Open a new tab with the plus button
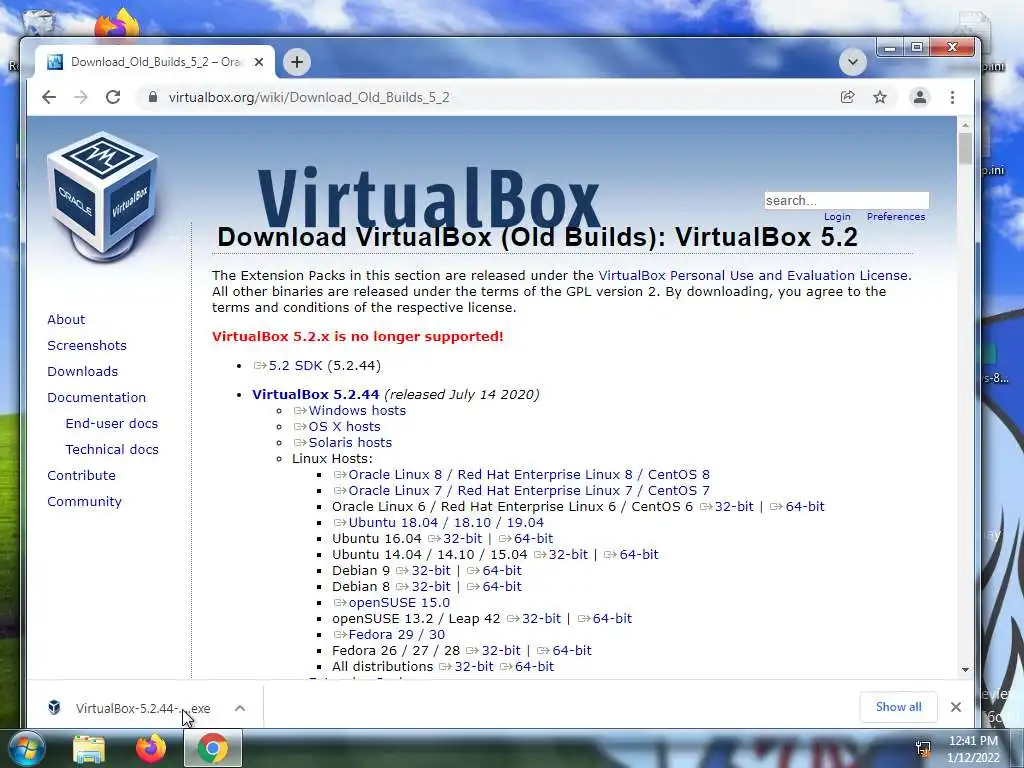This screenshot has width=1024, height=768. [297, 62]
